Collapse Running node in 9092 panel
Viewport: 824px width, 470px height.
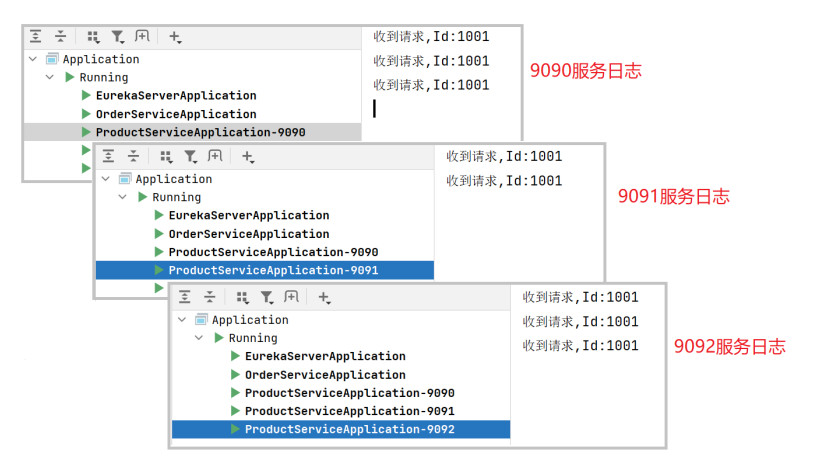199,338
